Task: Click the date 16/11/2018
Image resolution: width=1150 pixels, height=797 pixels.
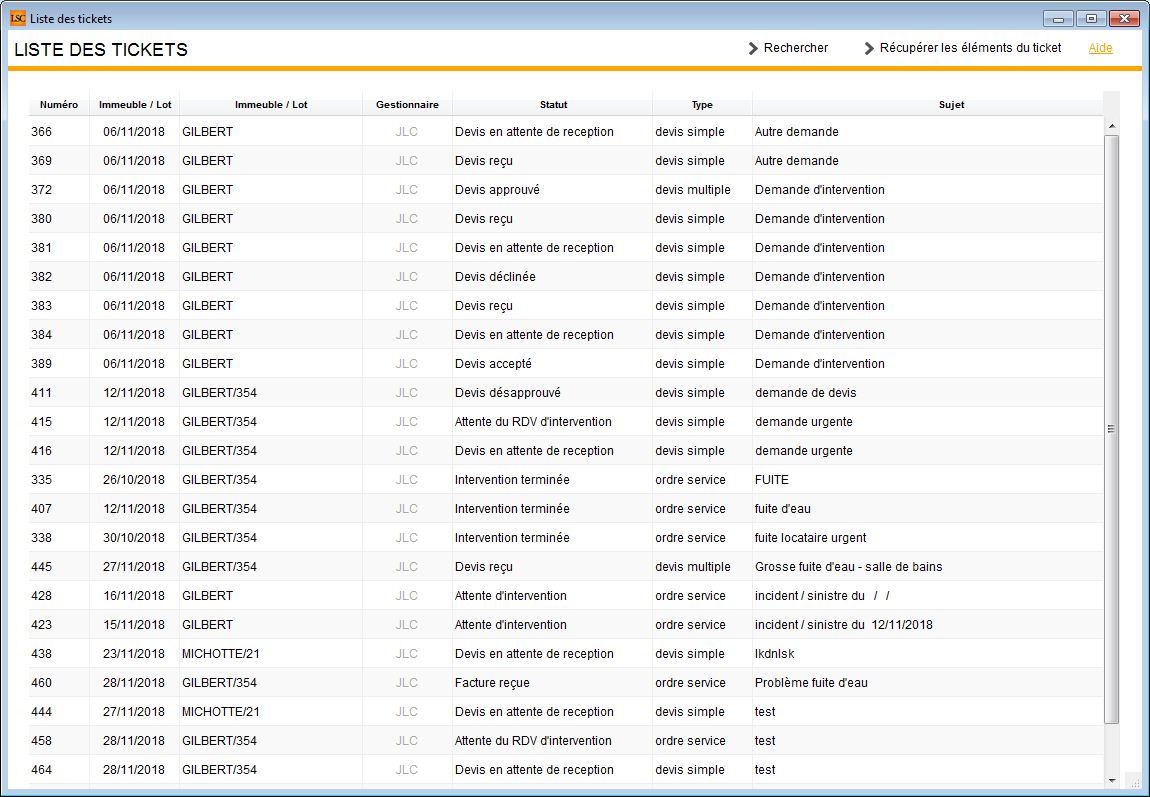Action: click(133, 595)
